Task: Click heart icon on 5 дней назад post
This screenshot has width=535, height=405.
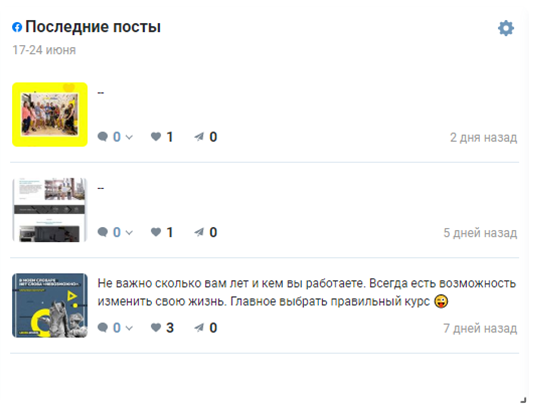Action: point(156,232)
